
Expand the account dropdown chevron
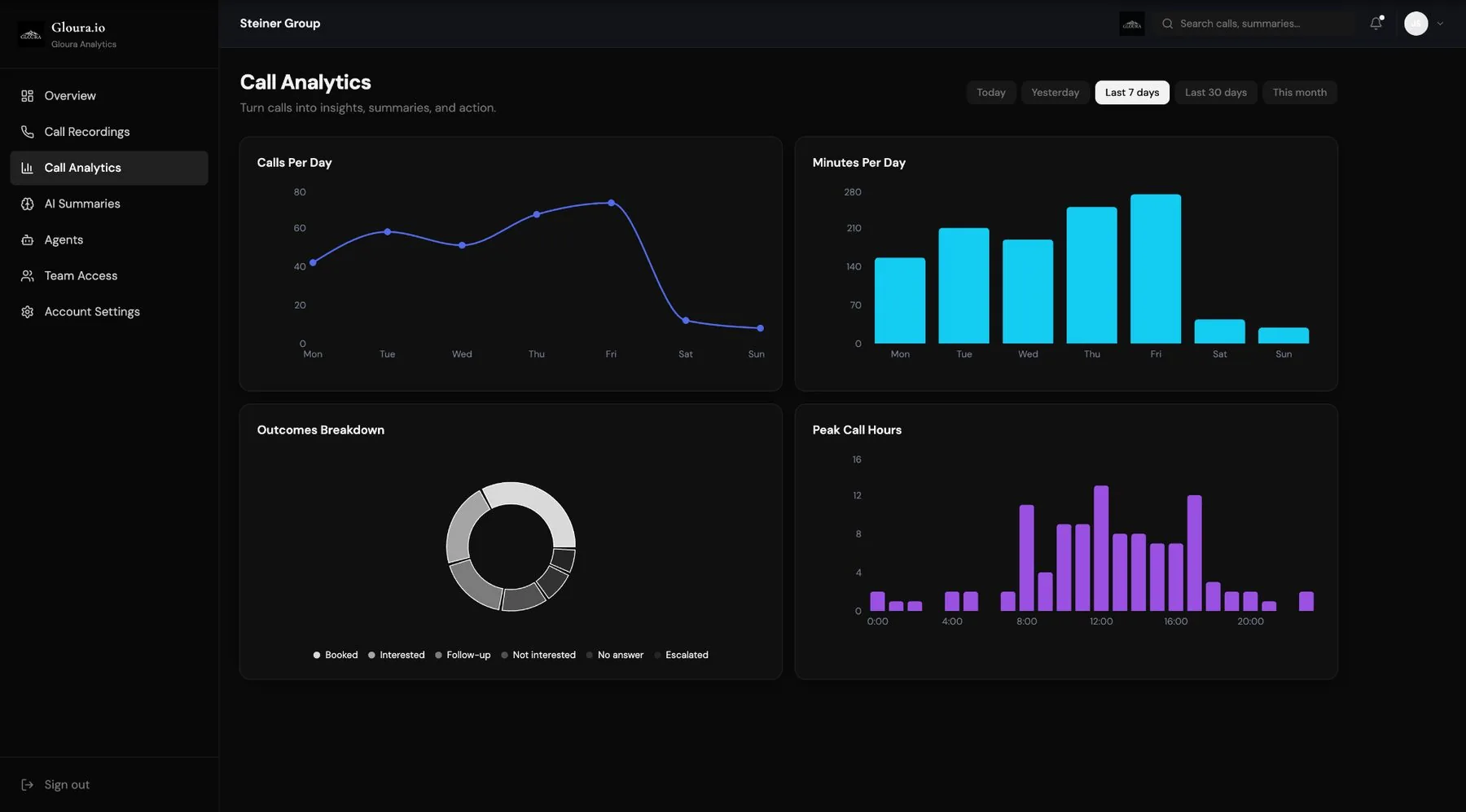[x=1440, y=24]
